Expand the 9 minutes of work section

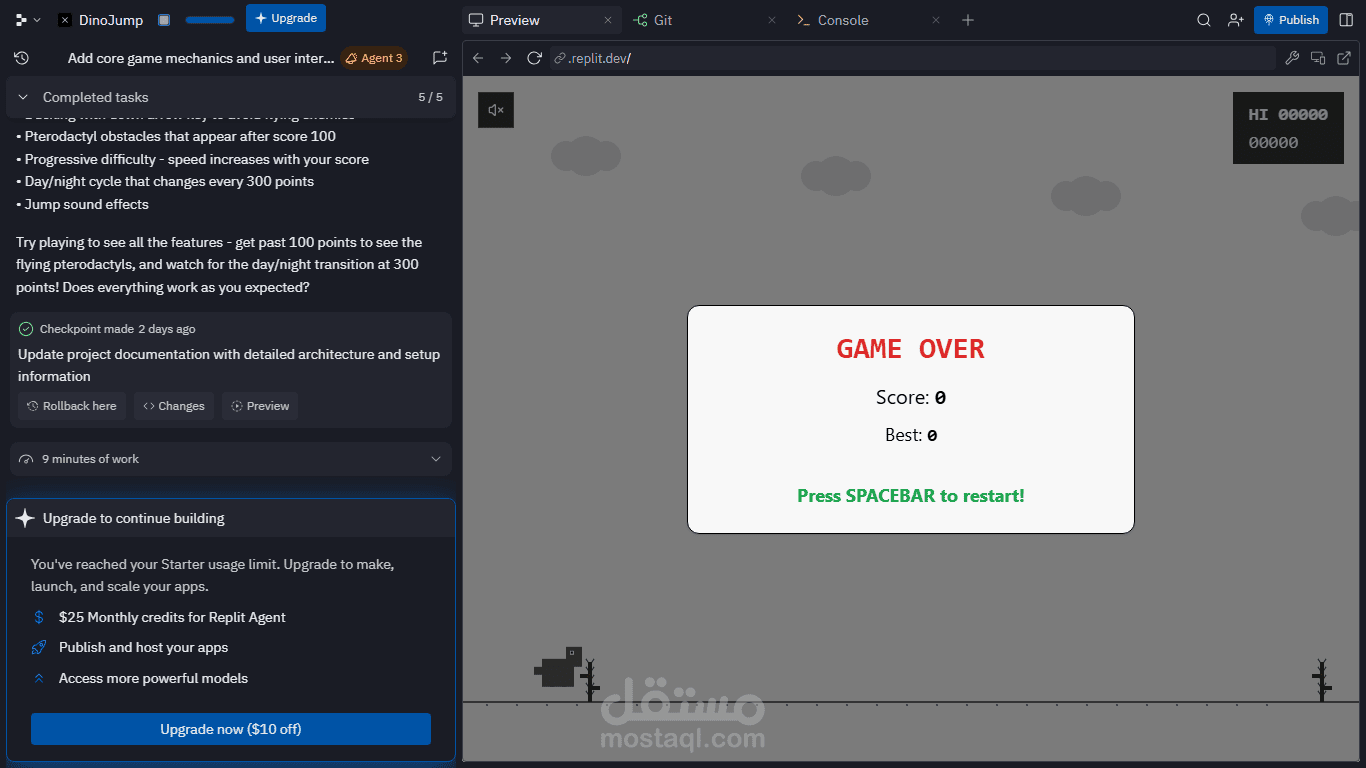coord(231,459)
